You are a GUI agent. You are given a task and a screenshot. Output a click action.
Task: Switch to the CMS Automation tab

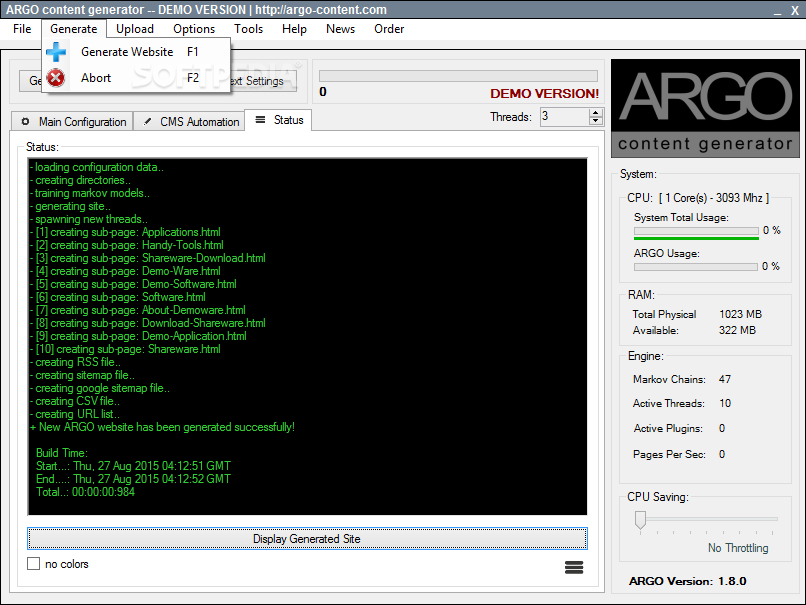(189, 122)
